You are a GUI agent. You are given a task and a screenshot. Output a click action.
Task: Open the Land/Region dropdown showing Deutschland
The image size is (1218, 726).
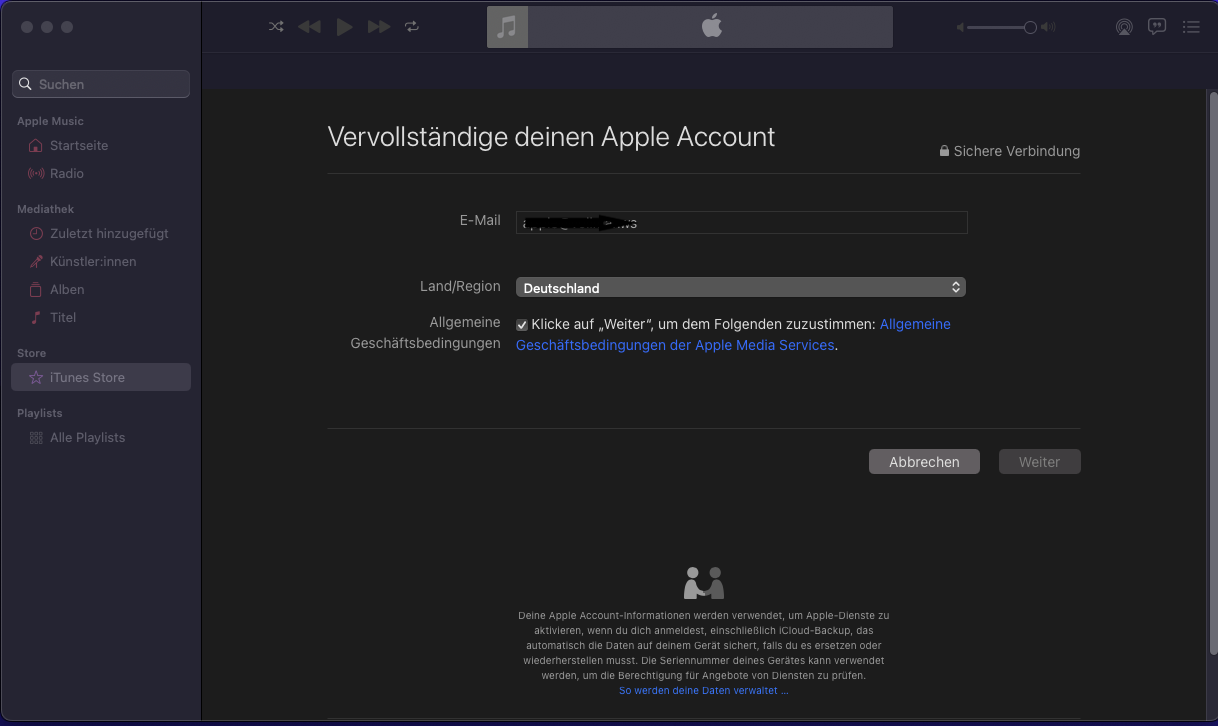[741, 288]
